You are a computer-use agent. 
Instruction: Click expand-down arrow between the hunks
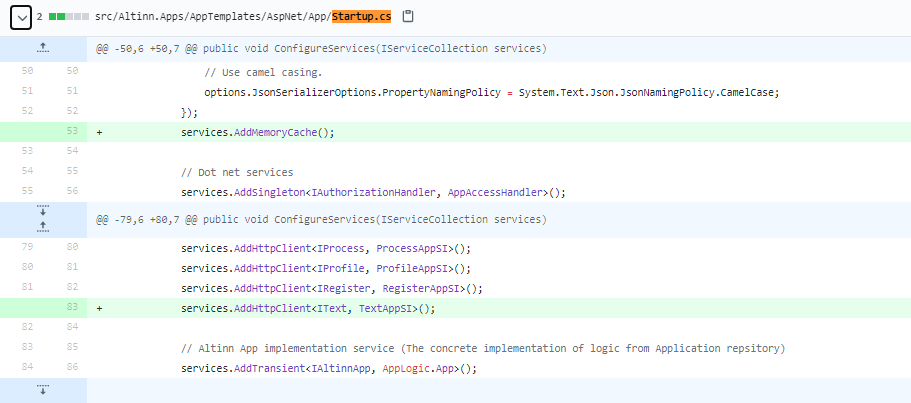coord(43,211)
